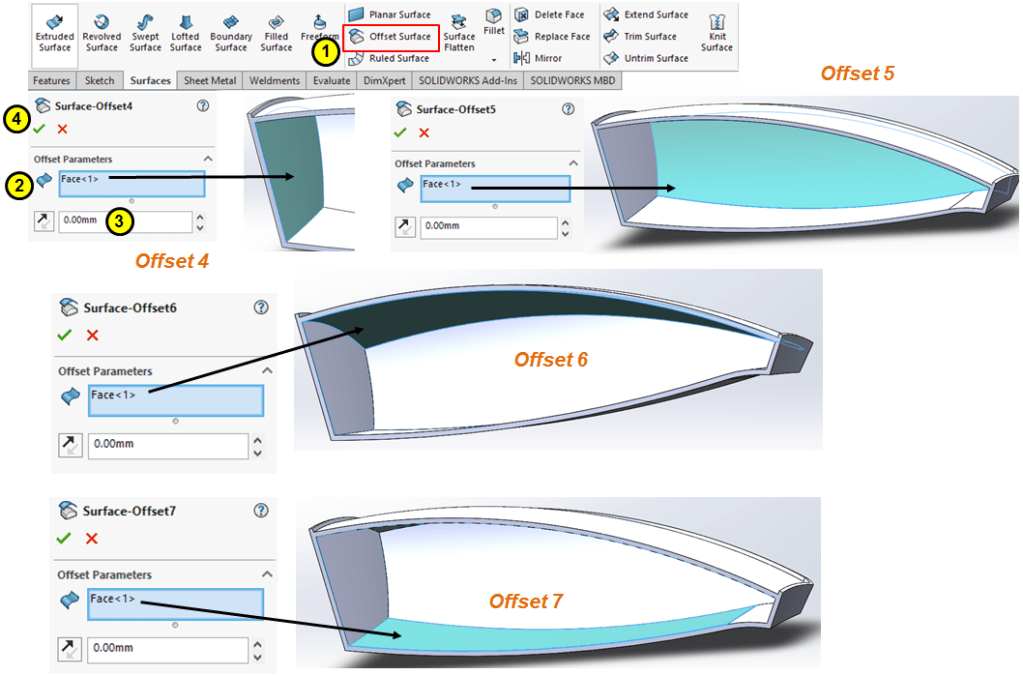The width and height of the screenshot is (1023, 675).
Task: Collapse Offset Parameters section of Surface-Offset6
Action: [x=267, y=371]
